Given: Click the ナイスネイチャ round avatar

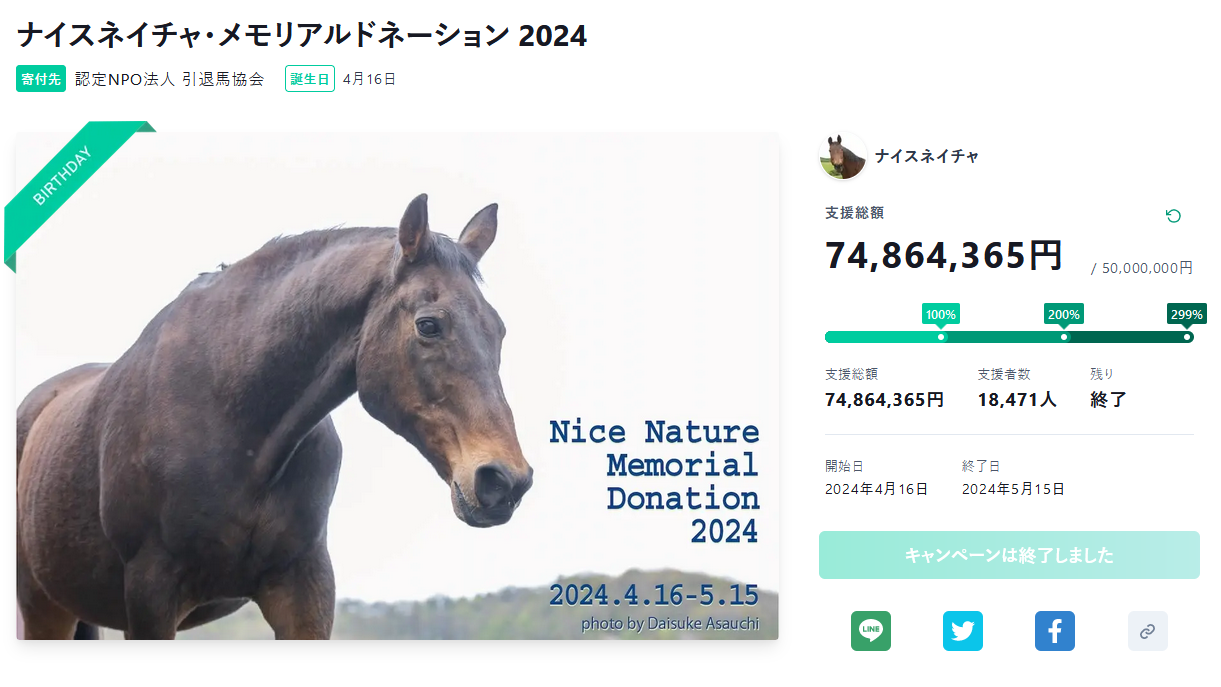Looking at the screenshot, I should pos(843,157).
